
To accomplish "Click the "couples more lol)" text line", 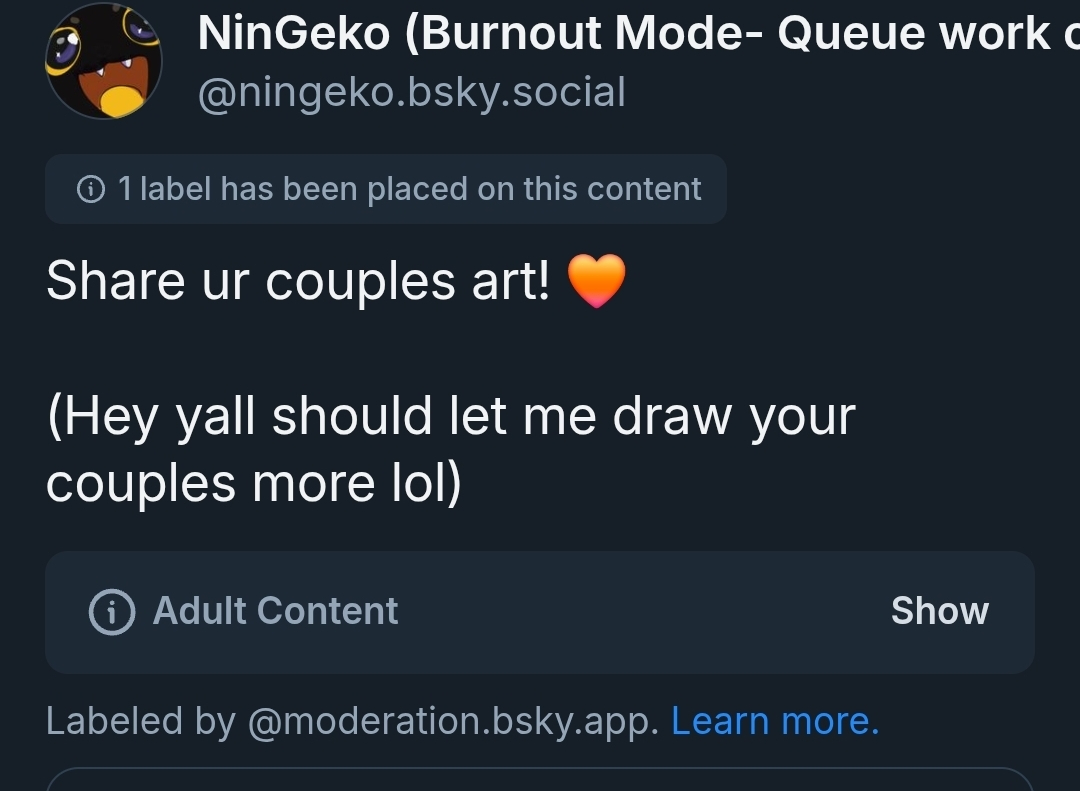I will pyautogui.click(x=254, y=484).
